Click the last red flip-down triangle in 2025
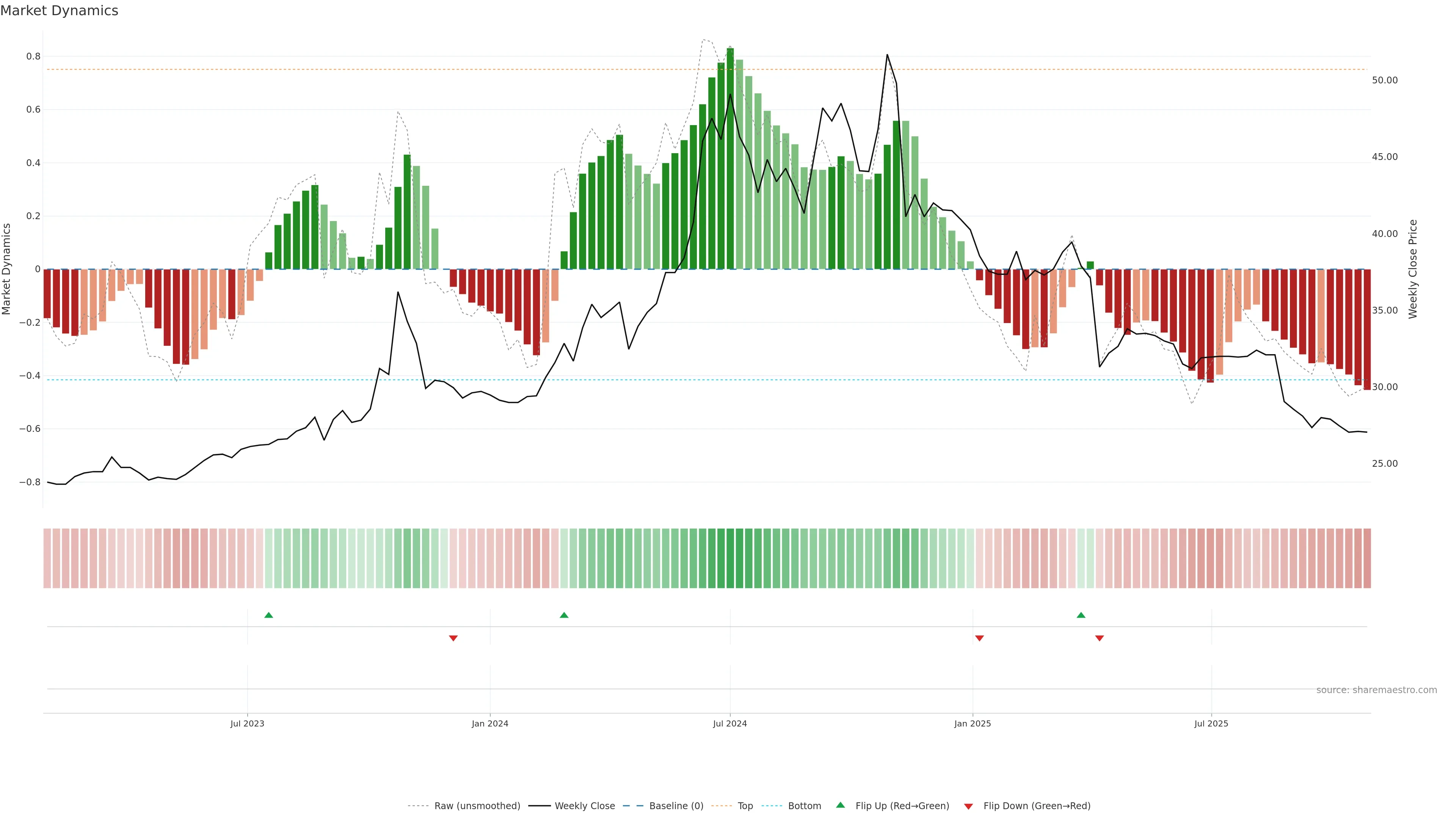Viewport: 1456px width, 819px height. coord(1099,638)
